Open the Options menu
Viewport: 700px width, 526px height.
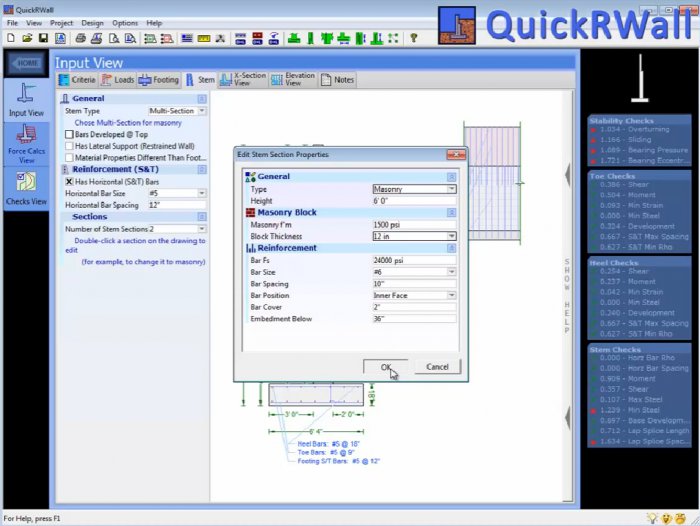[125, 23]
